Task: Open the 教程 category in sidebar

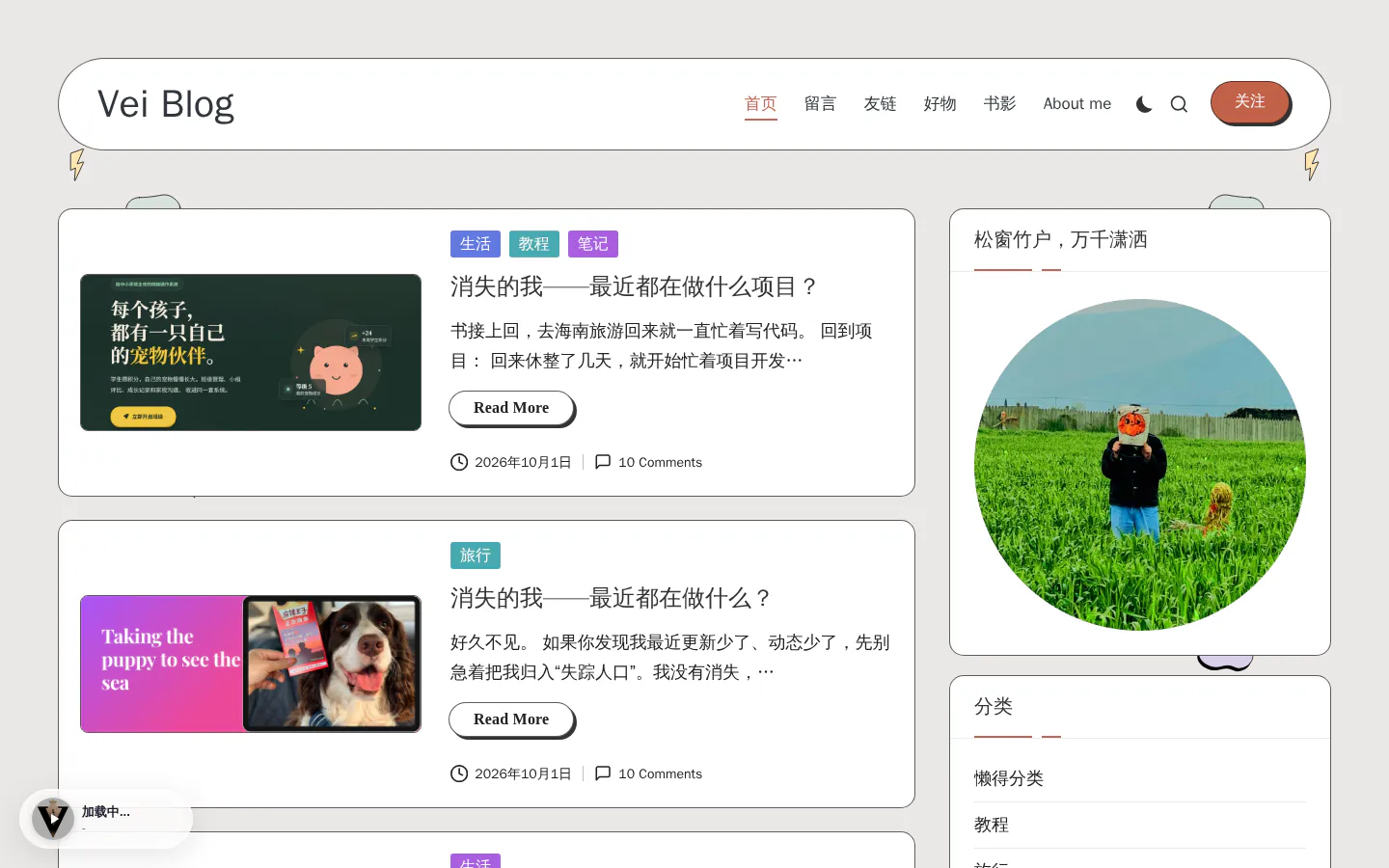Action: [992, 825]
